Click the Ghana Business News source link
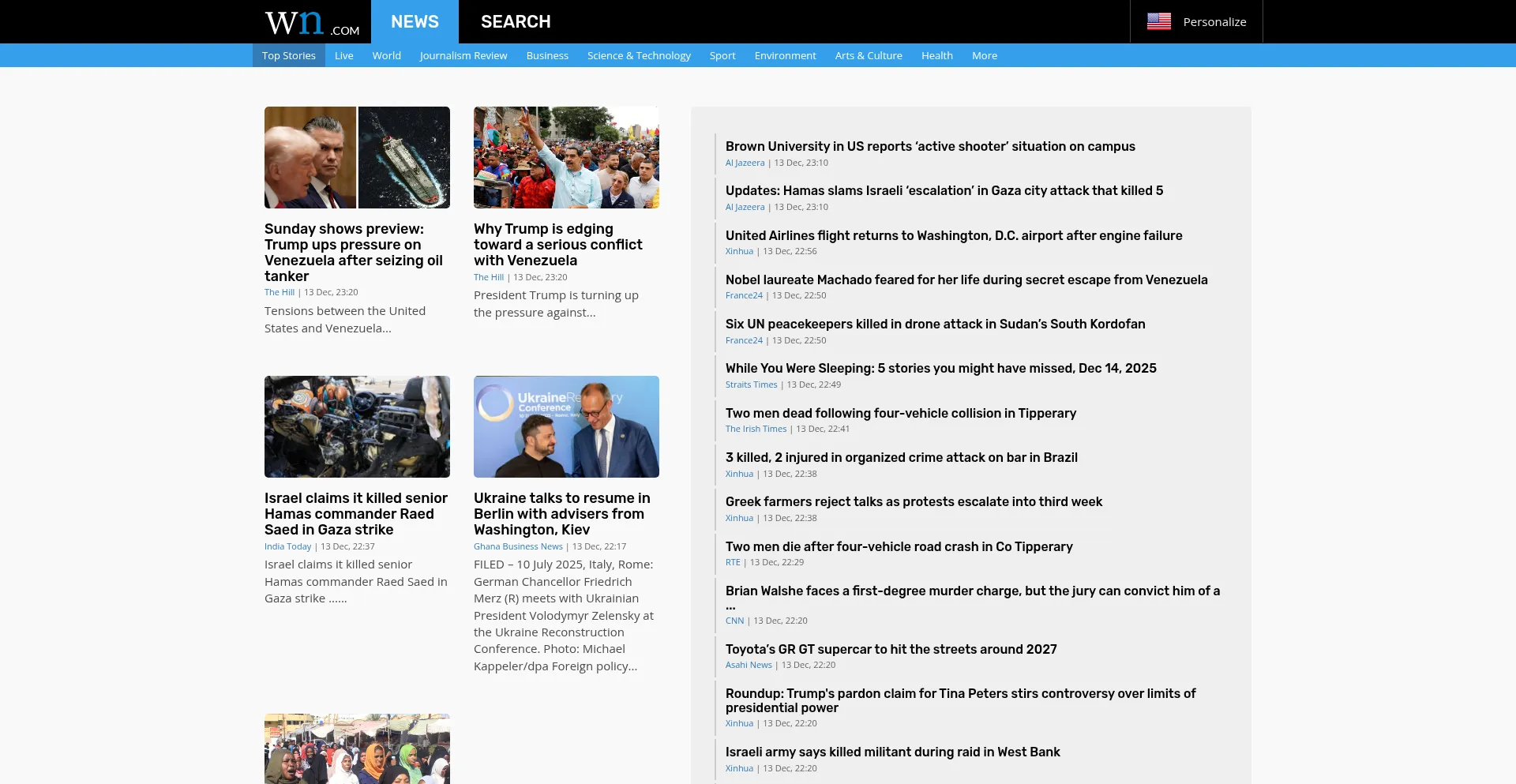 [x=518, y=546]
